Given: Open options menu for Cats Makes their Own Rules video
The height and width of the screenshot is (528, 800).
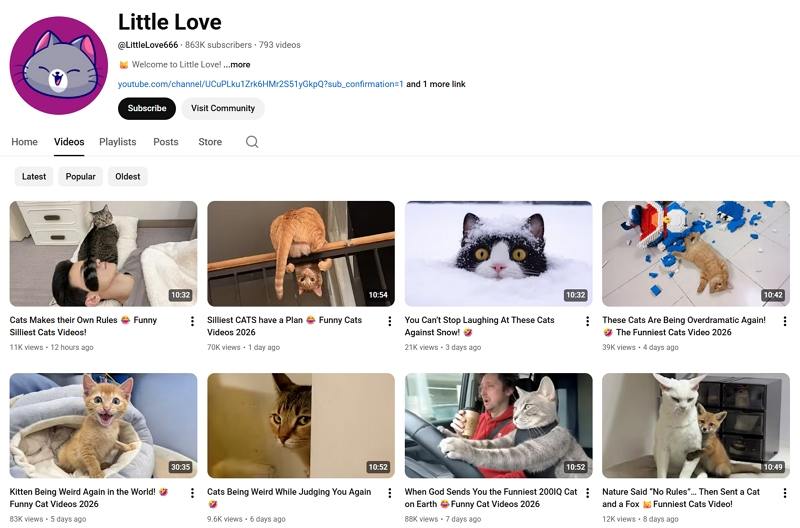Looking at the screenshot, I should click(x=192, y=321).
